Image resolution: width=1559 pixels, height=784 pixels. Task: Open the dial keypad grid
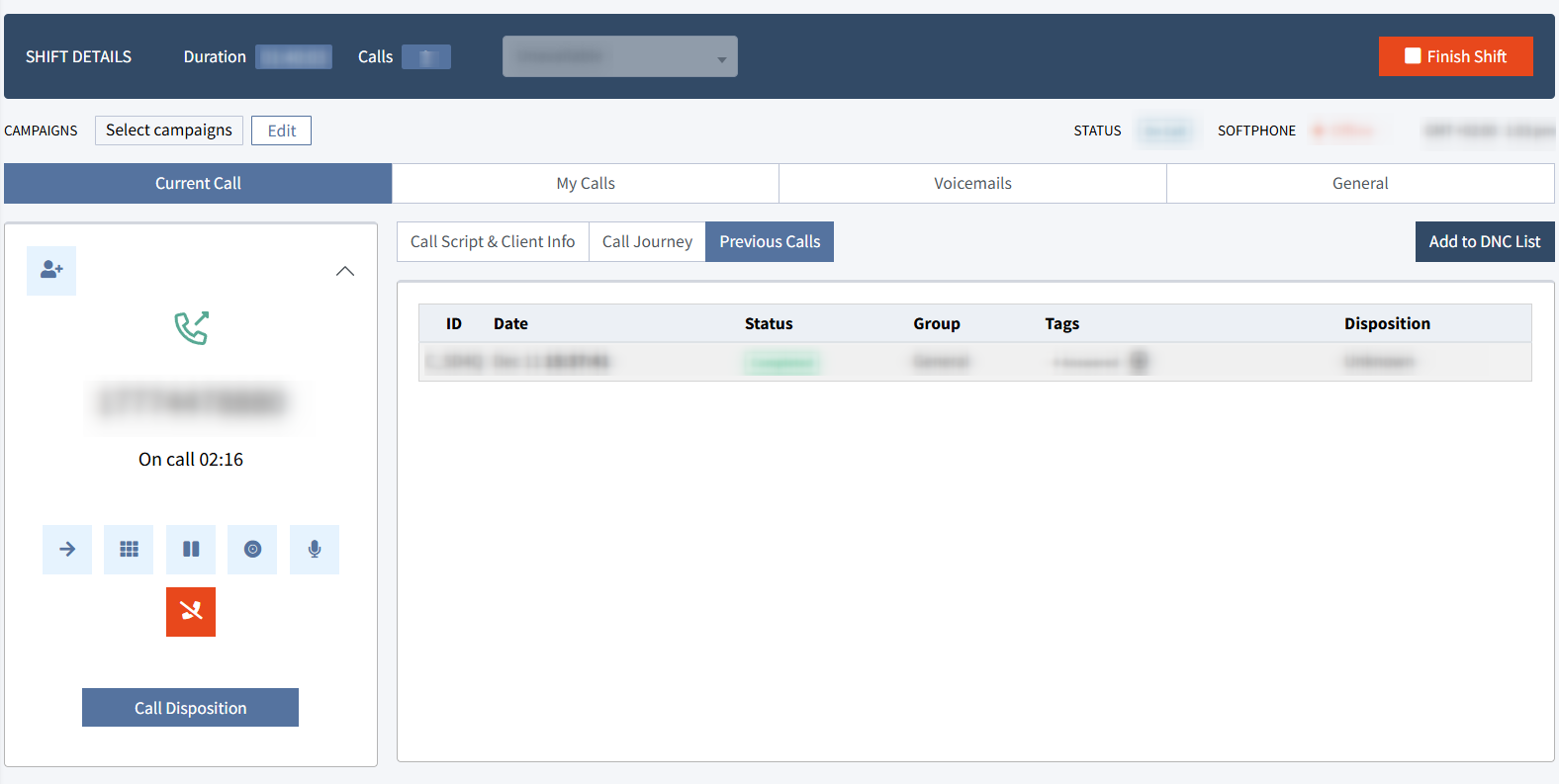point(129,550)
